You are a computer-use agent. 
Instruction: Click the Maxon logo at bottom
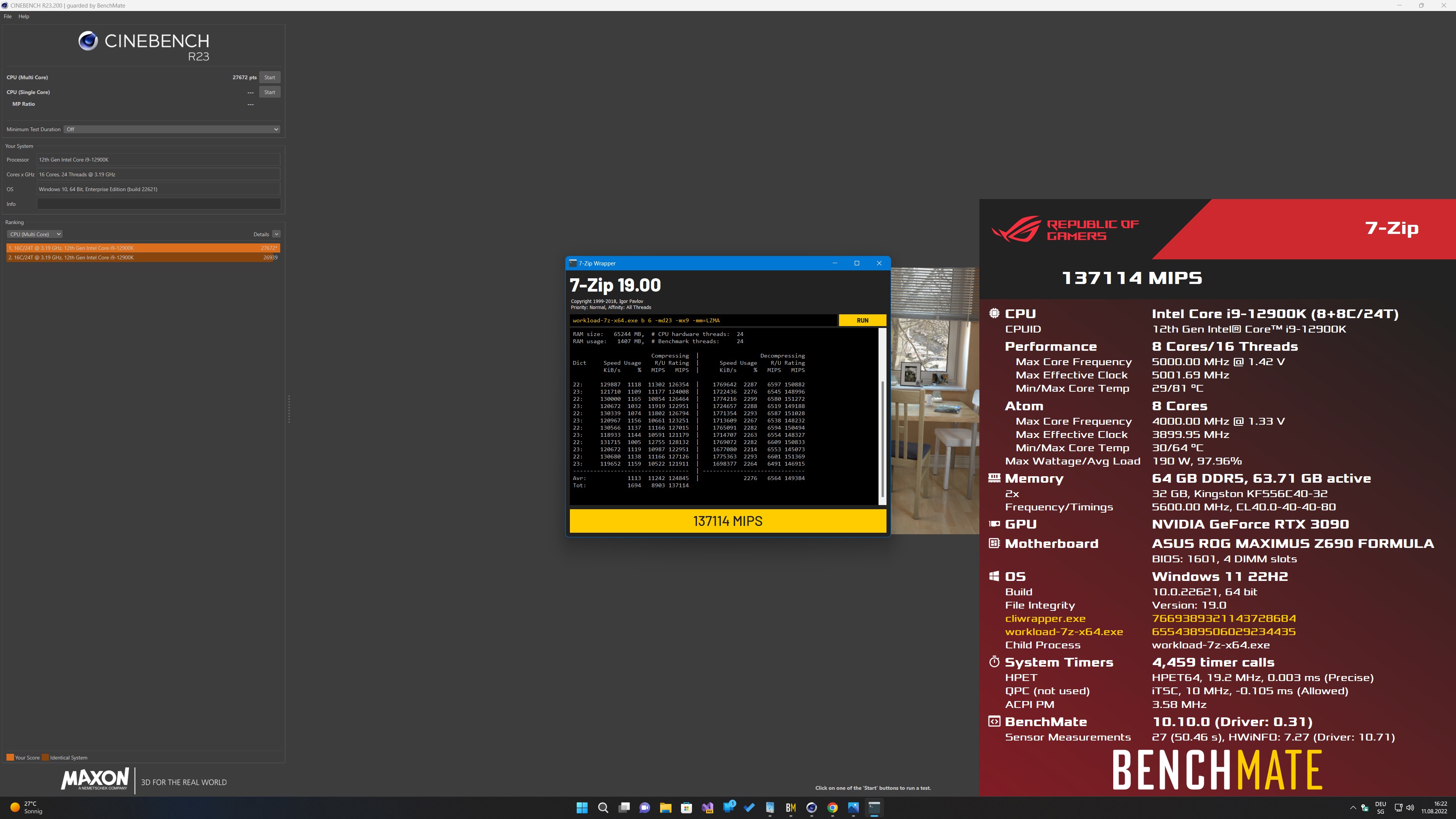95,780
